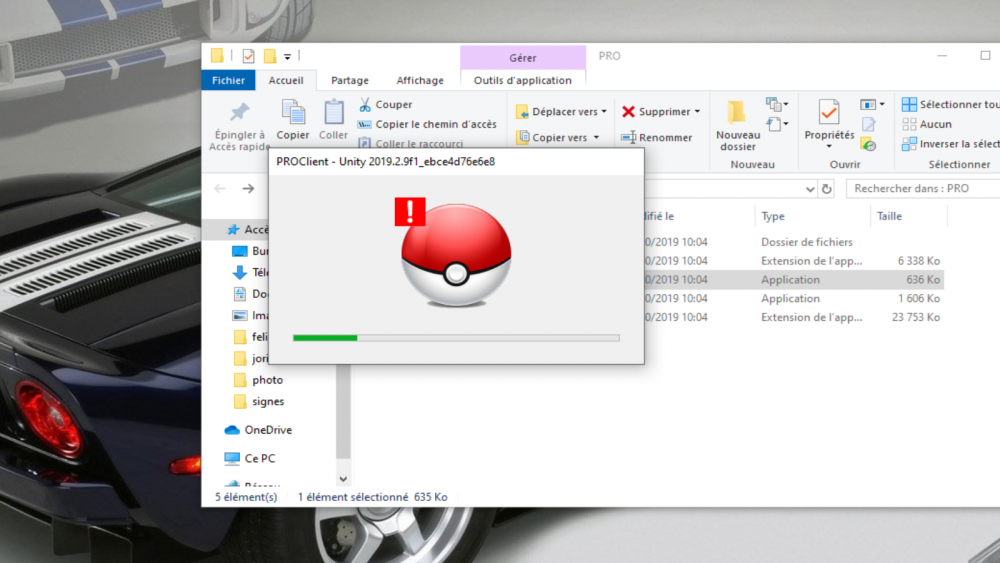Open the Affichage ribbon tab
Image resolution: width=1000 pixels, height=563 pixels.
tap(420, 80)
